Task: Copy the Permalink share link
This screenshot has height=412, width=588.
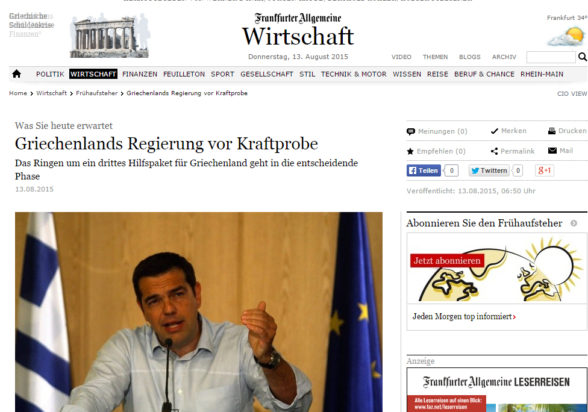Action: (512, 151)
